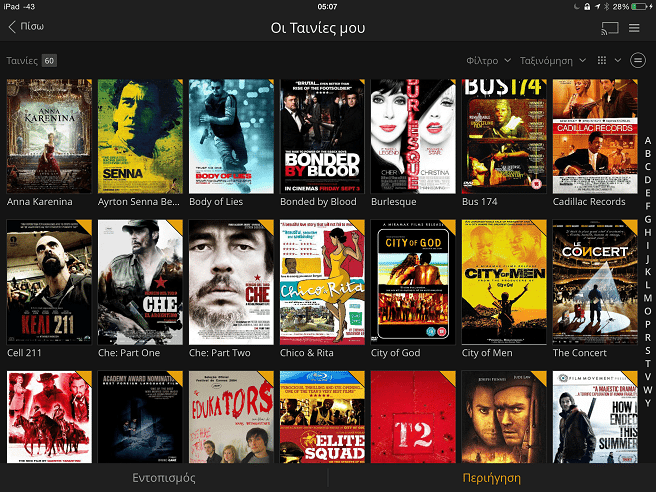This screenshot has height=492, width=656.
Task: Jump to letter H in index
Action: 648,232
